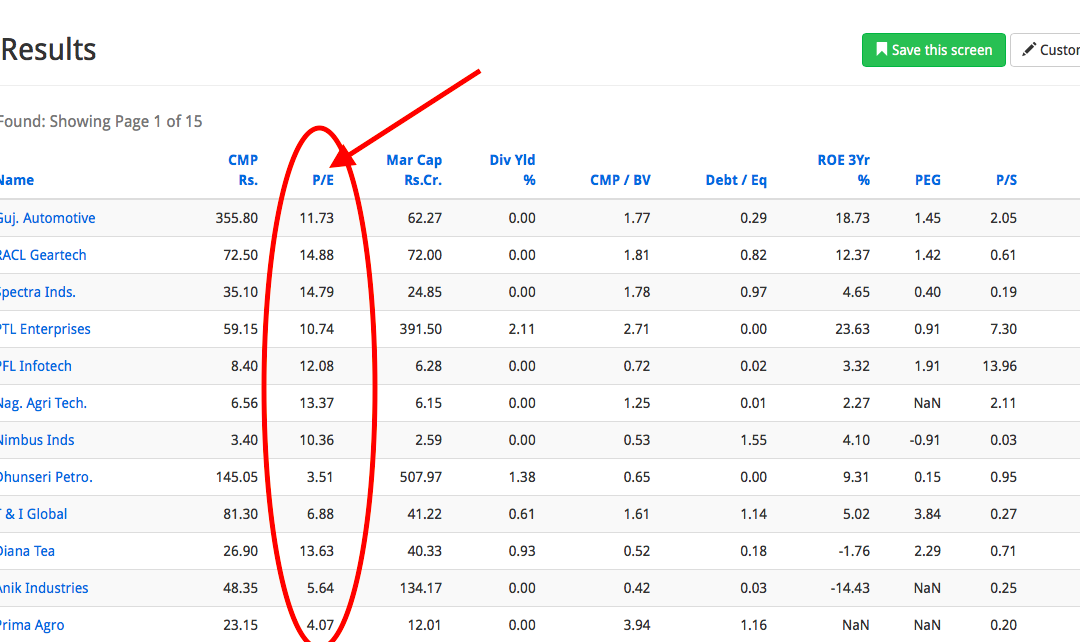Image resolution: width=1080 pixels, height=642 pixels.
Task: Select Prima Agro's CMP / BV value 3.94
Action: (x=637, y=625)
